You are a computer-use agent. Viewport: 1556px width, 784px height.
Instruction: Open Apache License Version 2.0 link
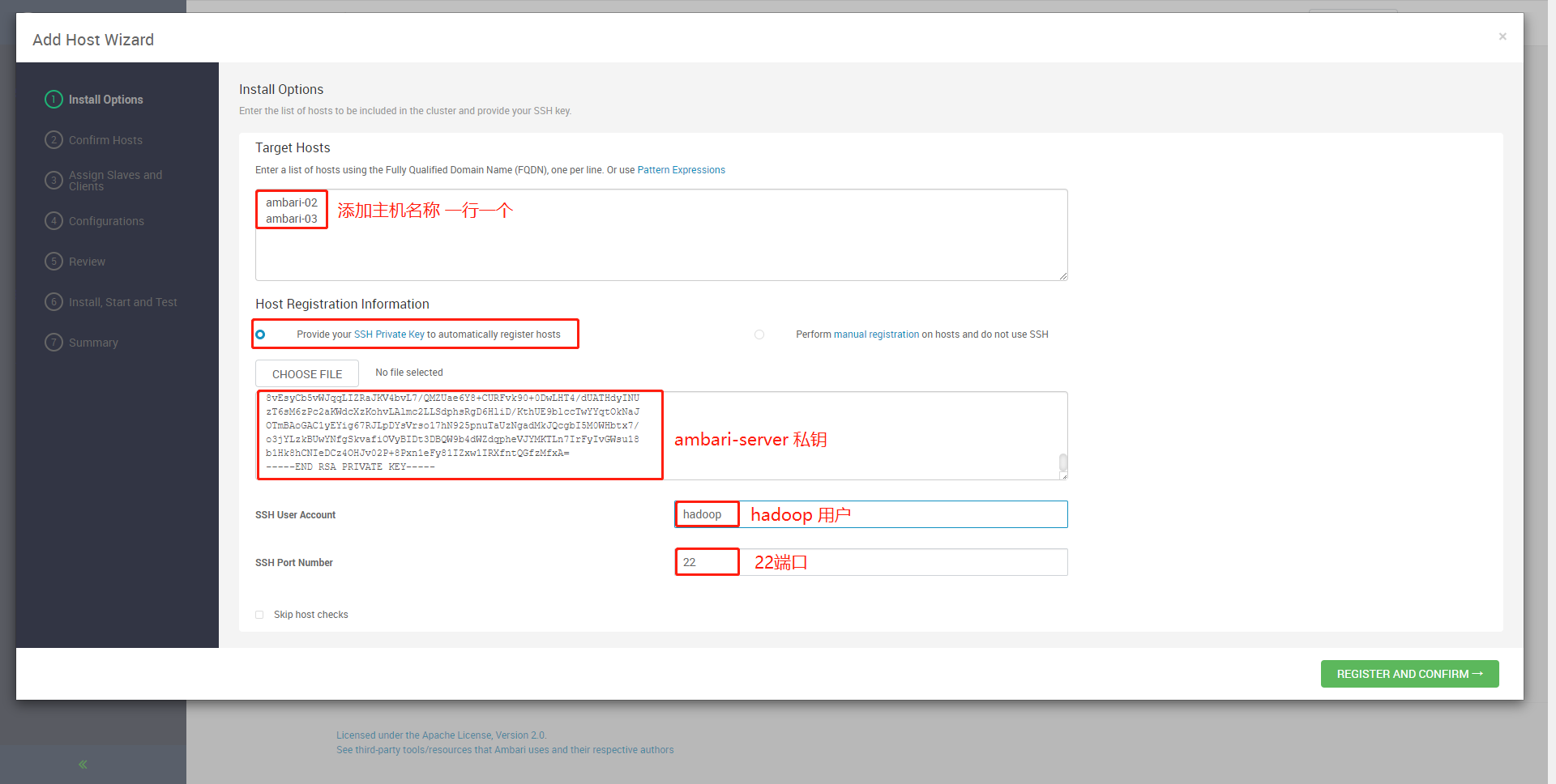pos(442,735)
